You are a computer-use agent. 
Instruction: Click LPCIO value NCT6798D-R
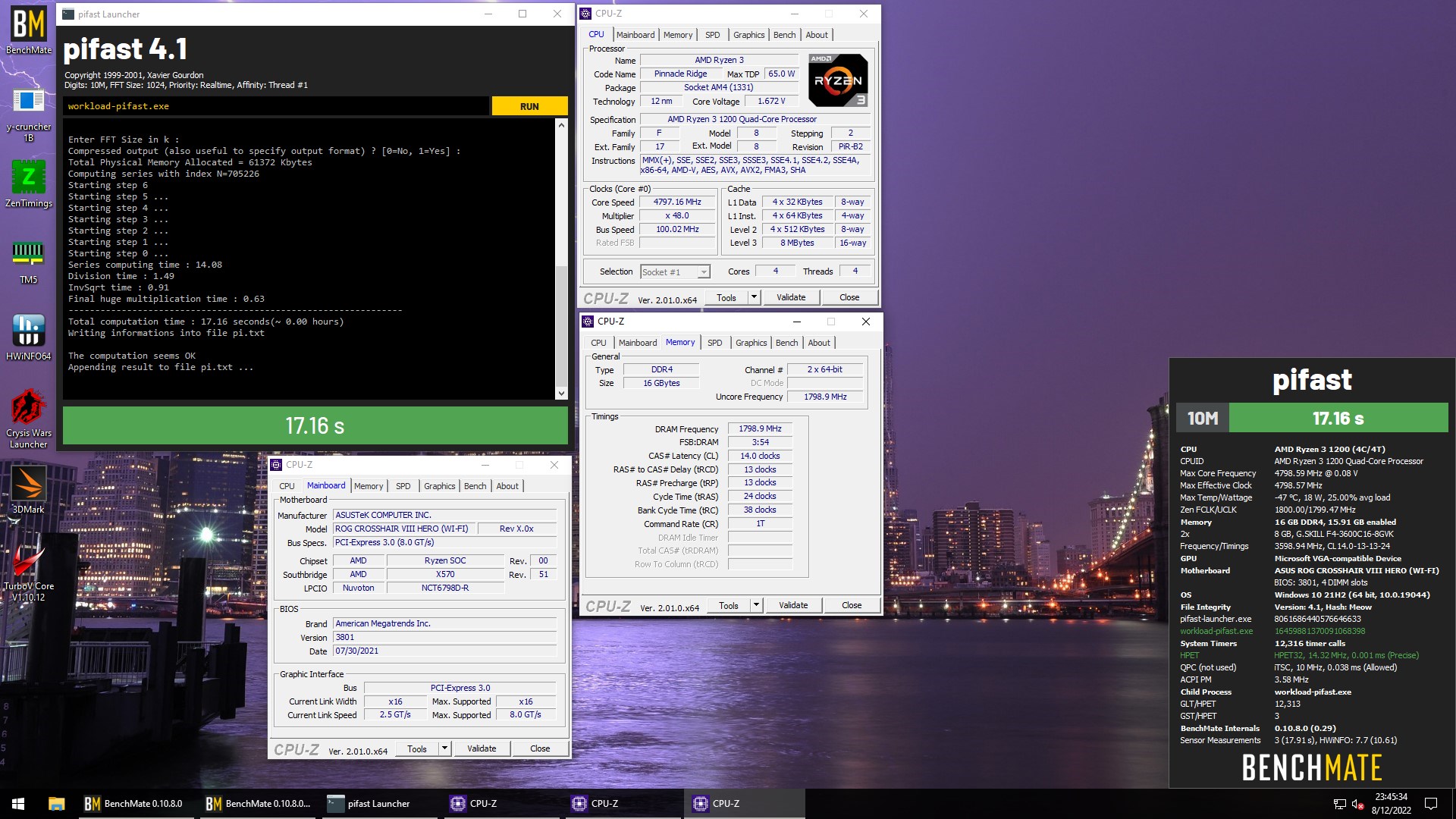click(445, 588)
